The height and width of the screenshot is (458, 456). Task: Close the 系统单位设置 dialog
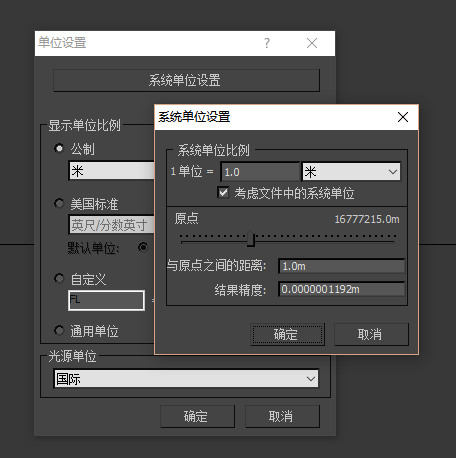coord(403,117)
